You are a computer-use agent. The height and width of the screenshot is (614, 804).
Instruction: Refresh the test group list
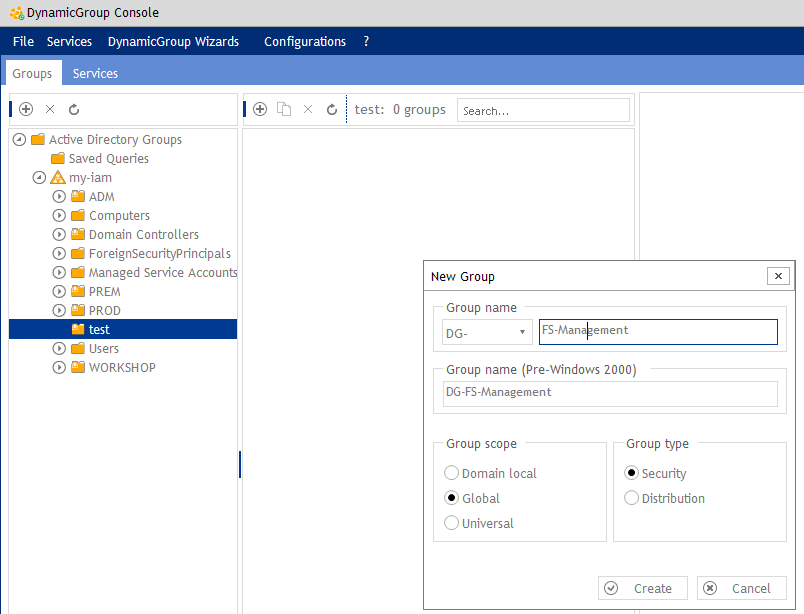pyautogui.click(x=332, y=109)
